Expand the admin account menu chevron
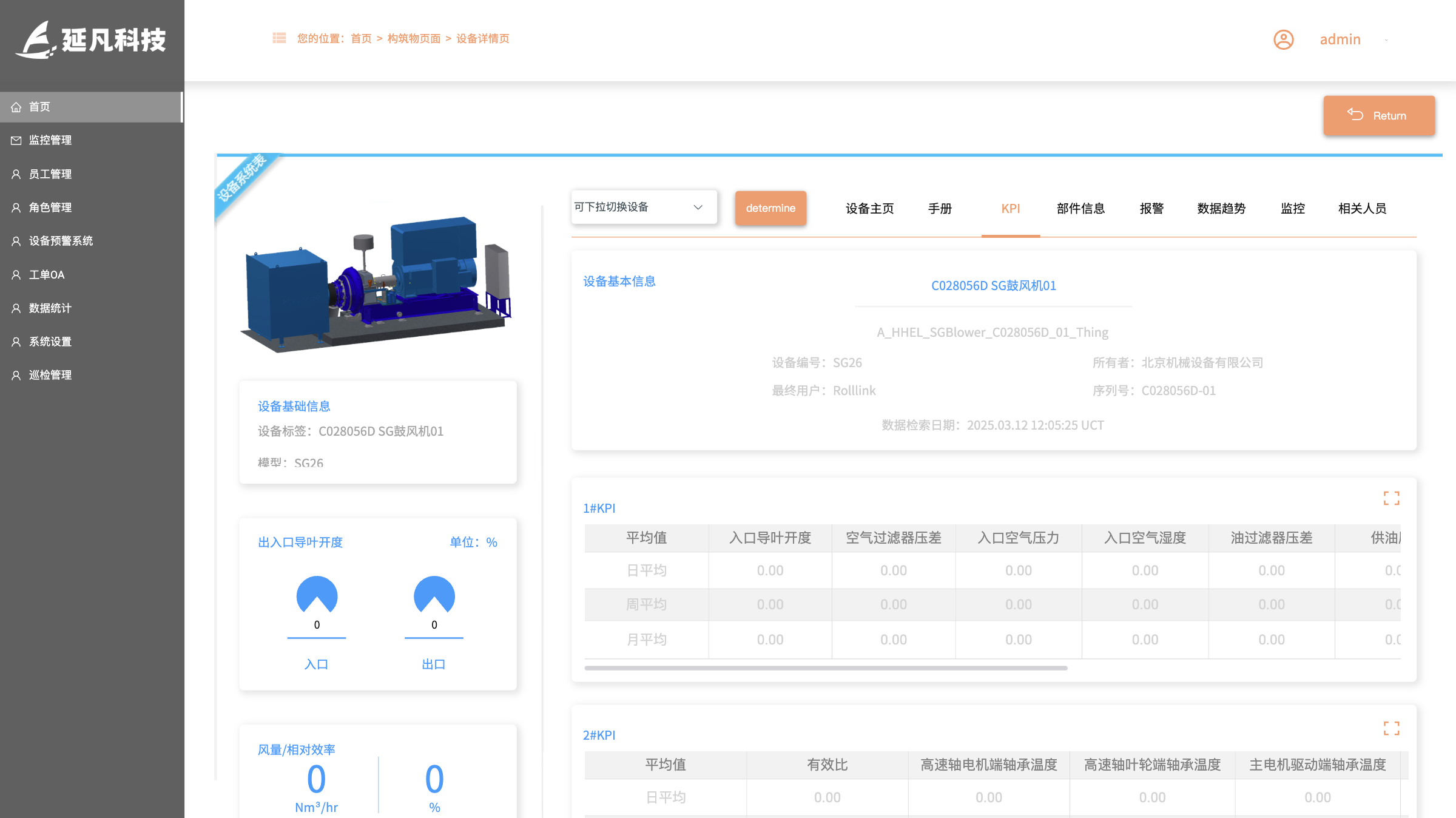Viewport: 1456px width, 818px height. click(x=1386, y=39)
